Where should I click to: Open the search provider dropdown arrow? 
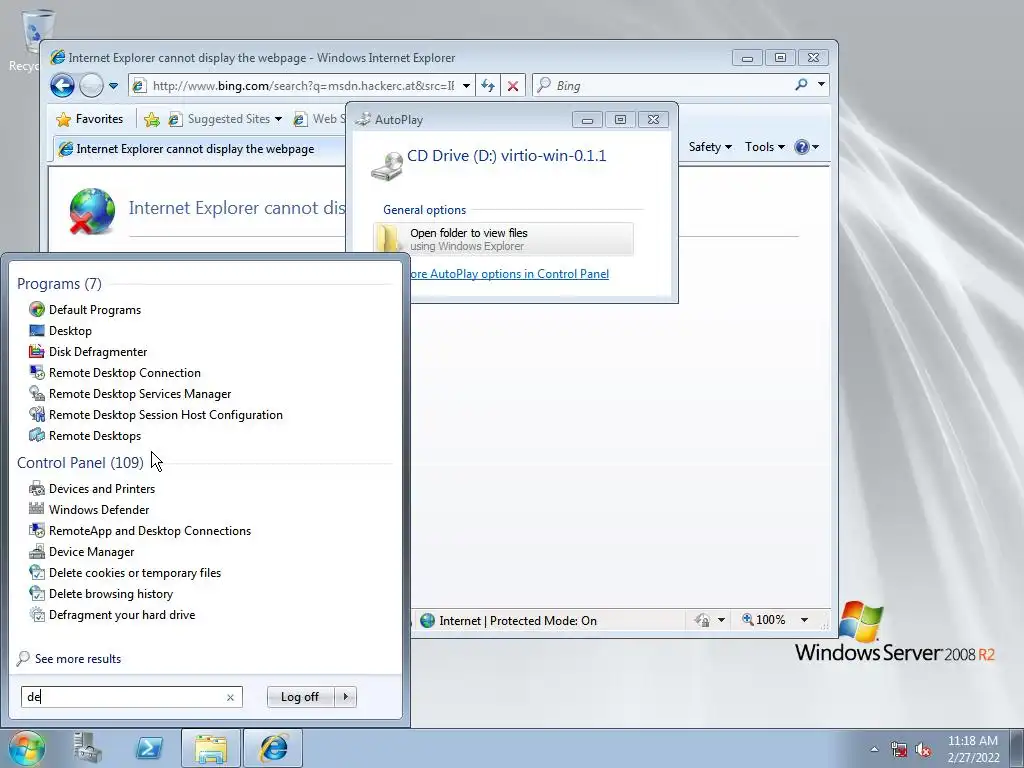tap(821, 85)
